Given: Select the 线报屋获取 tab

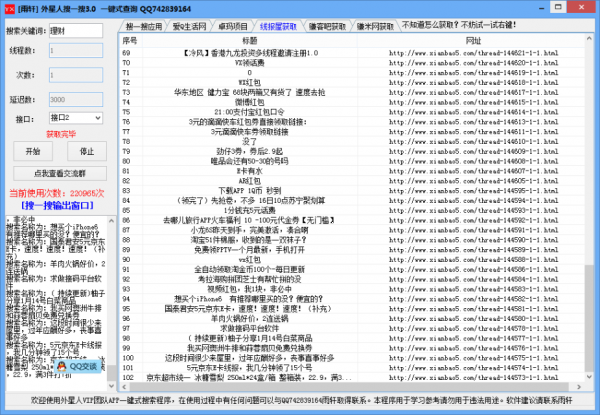Looking at the screenshot, I should [x=278, y=26].
